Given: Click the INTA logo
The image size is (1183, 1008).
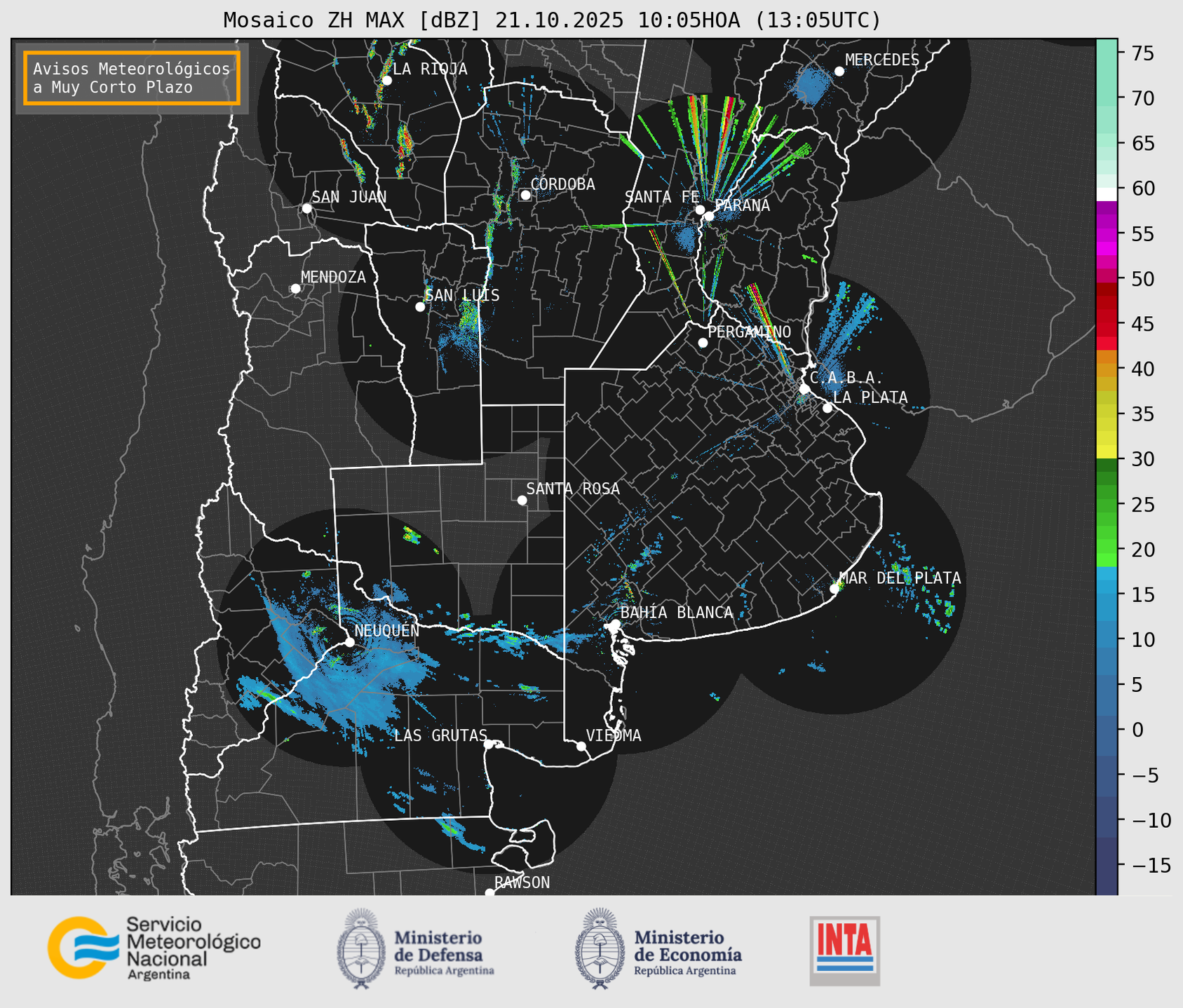Looking at the screenshot, I should point(844,950).
